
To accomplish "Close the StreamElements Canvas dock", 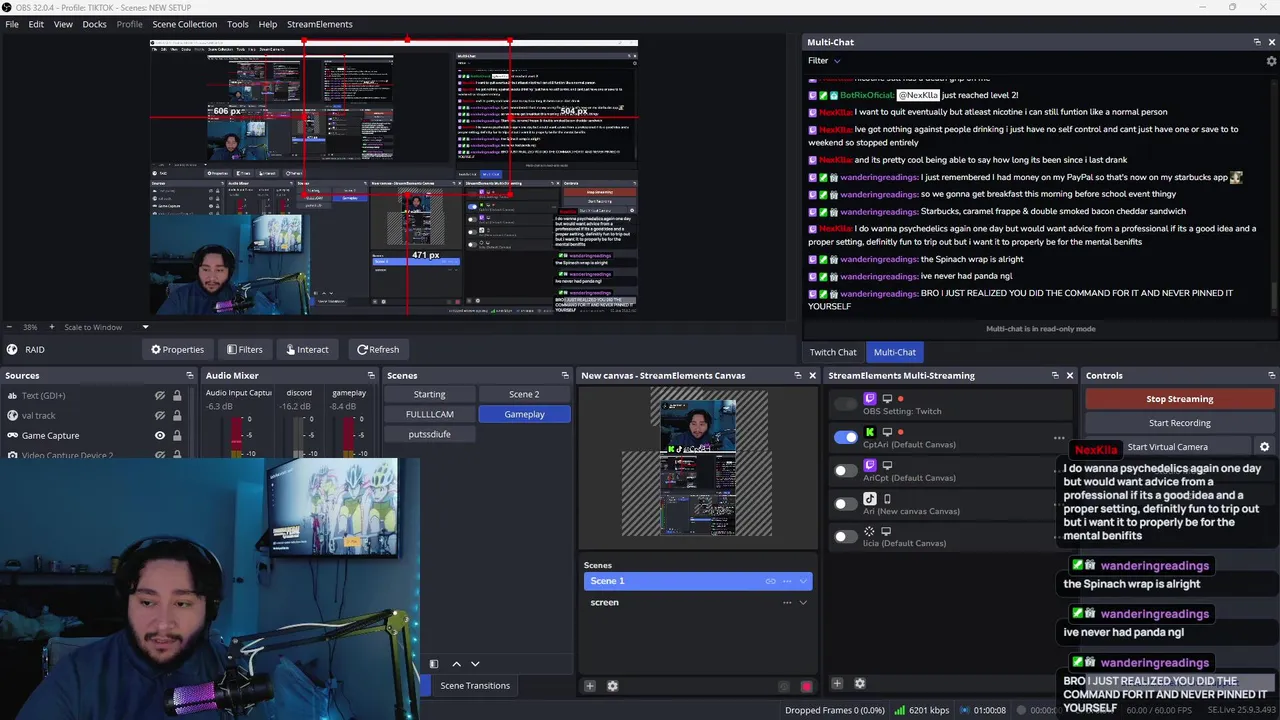I will (812, 376).
